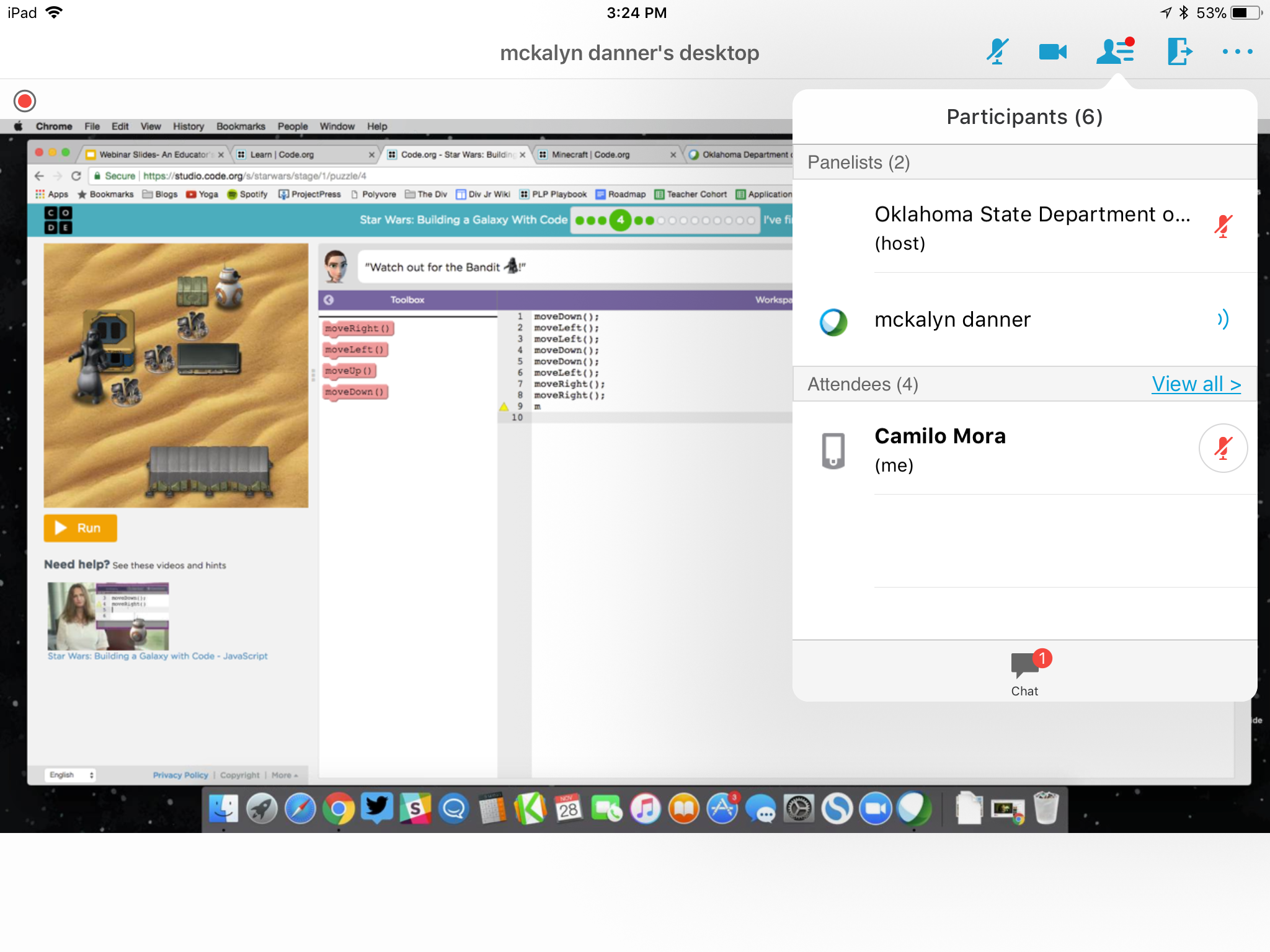Open the English language dropdown
Image resolution: width=1270 pixels, height=952 pixels.
pos(71,775)
